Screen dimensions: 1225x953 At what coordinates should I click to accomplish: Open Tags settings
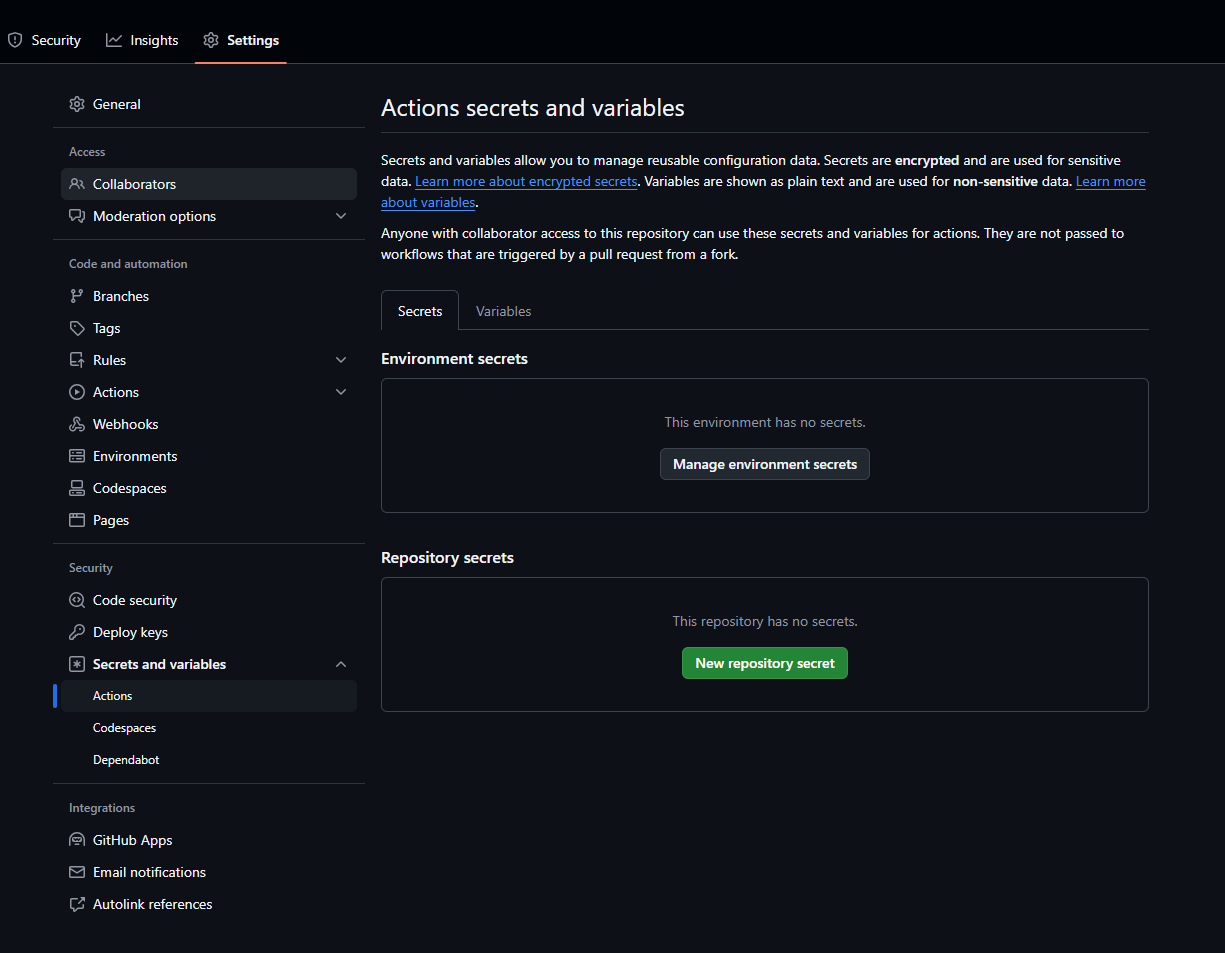click(x=209, y=328)
